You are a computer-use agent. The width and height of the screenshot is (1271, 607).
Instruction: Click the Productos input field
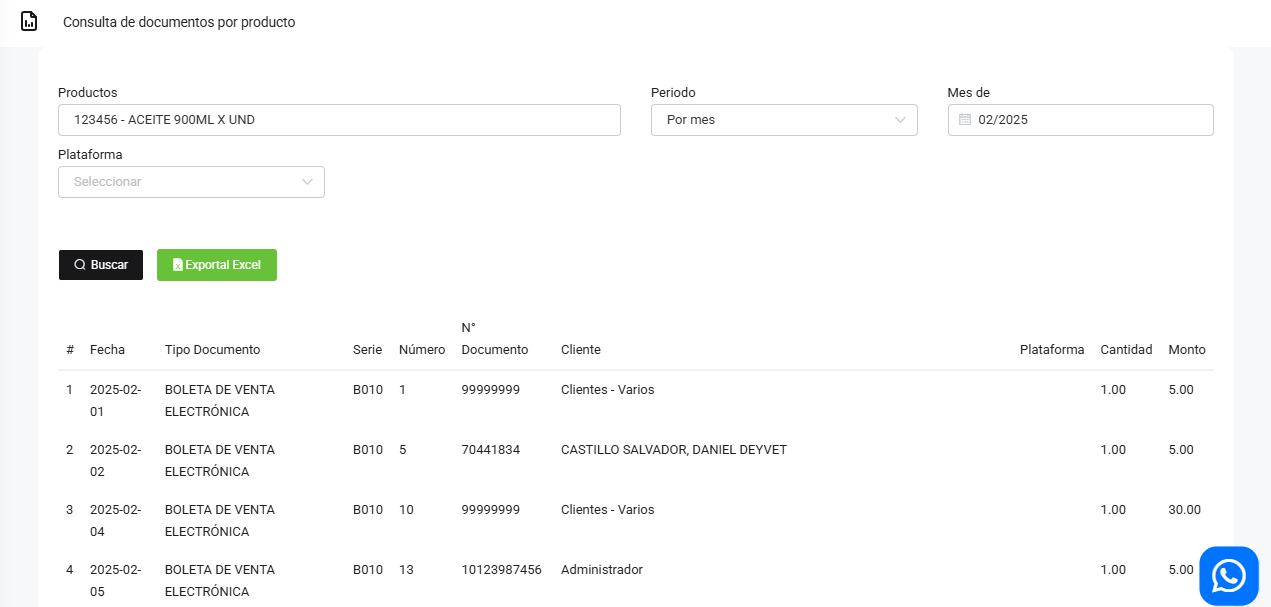point(339,120)
